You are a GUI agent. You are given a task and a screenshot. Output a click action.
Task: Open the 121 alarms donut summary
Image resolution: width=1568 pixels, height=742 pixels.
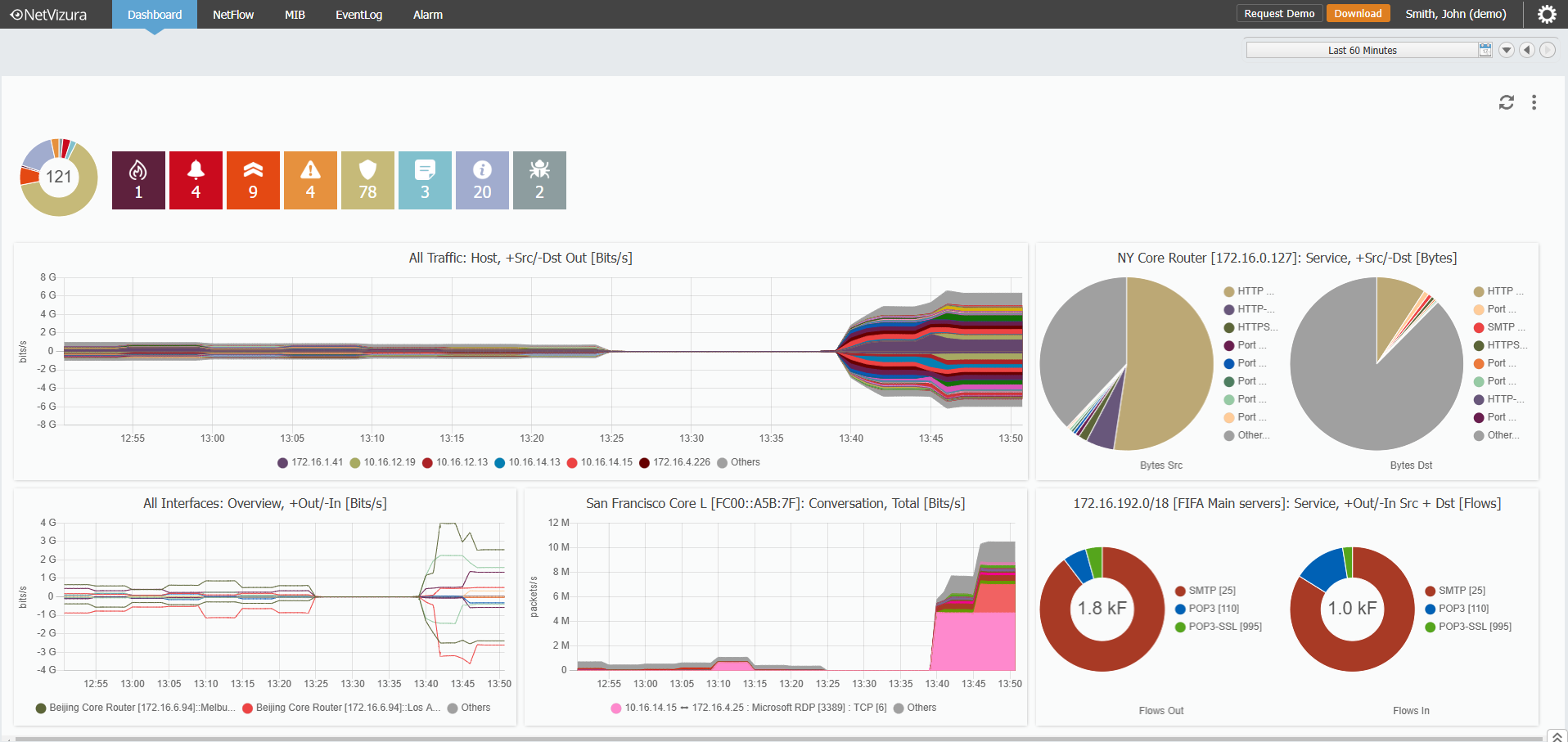point(59,178)
